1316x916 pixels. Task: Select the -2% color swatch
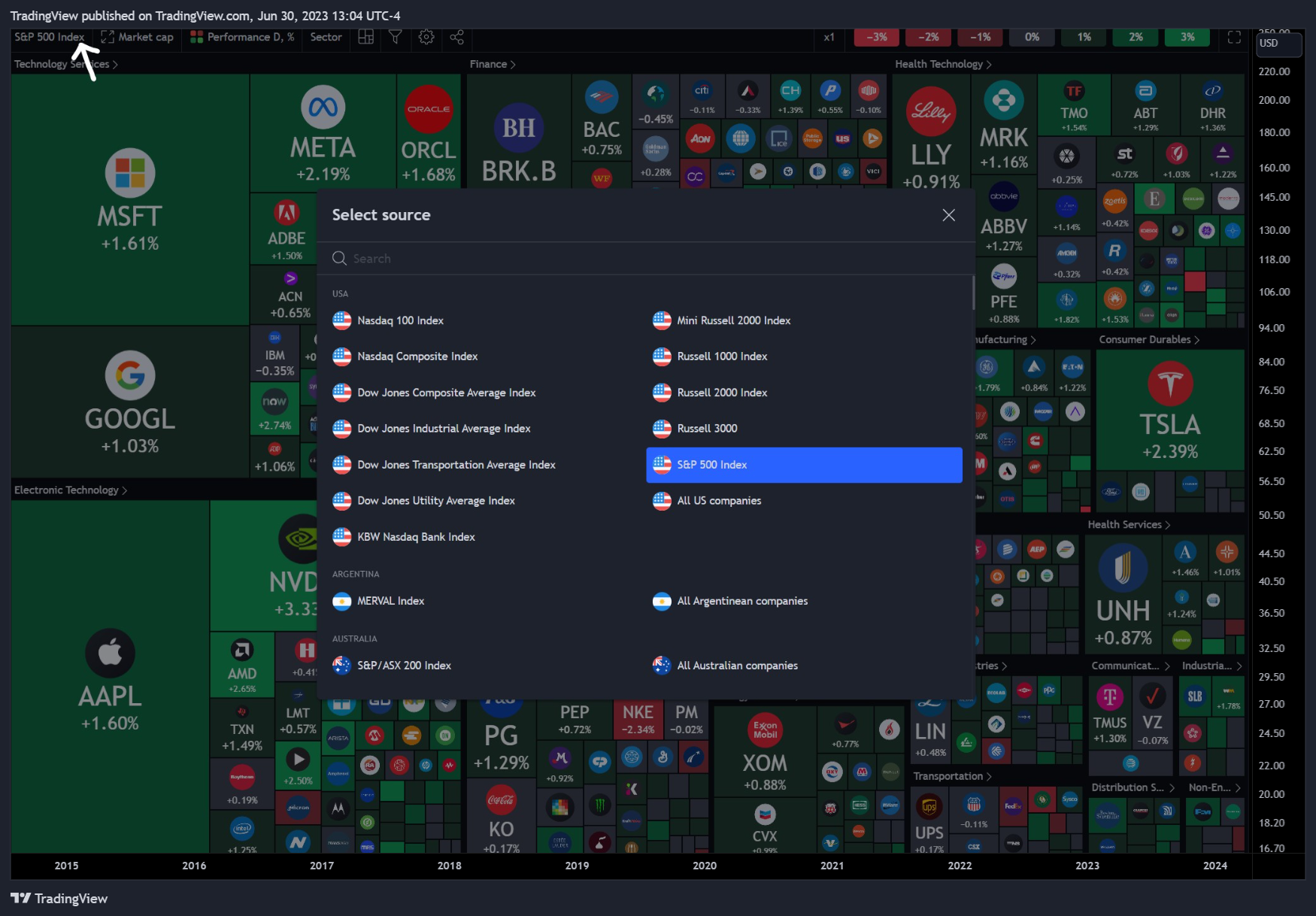coord(929,37)
